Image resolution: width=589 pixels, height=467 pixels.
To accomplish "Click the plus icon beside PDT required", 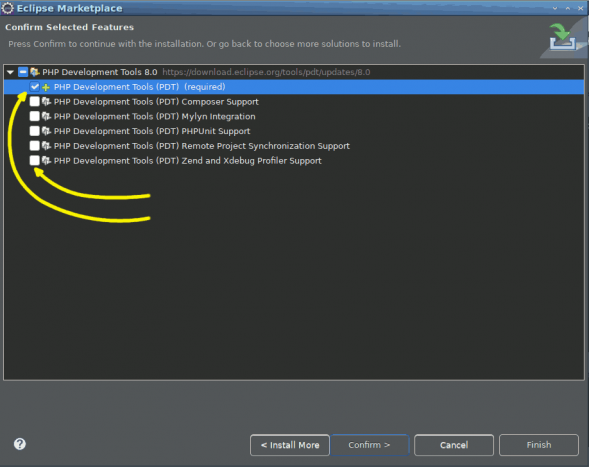I will (46, 87).
